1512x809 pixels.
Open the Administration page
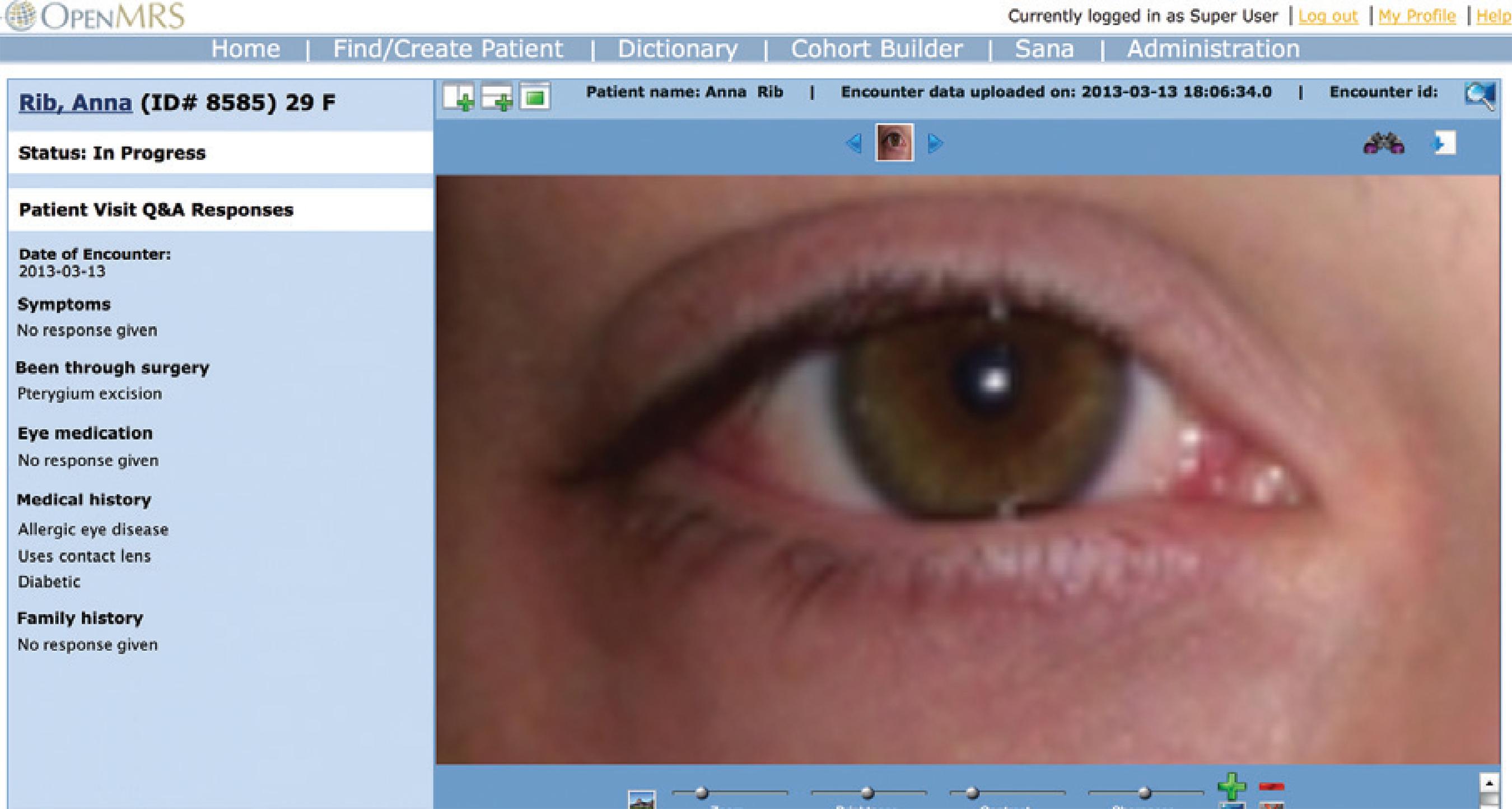(x=1212, y=49)
